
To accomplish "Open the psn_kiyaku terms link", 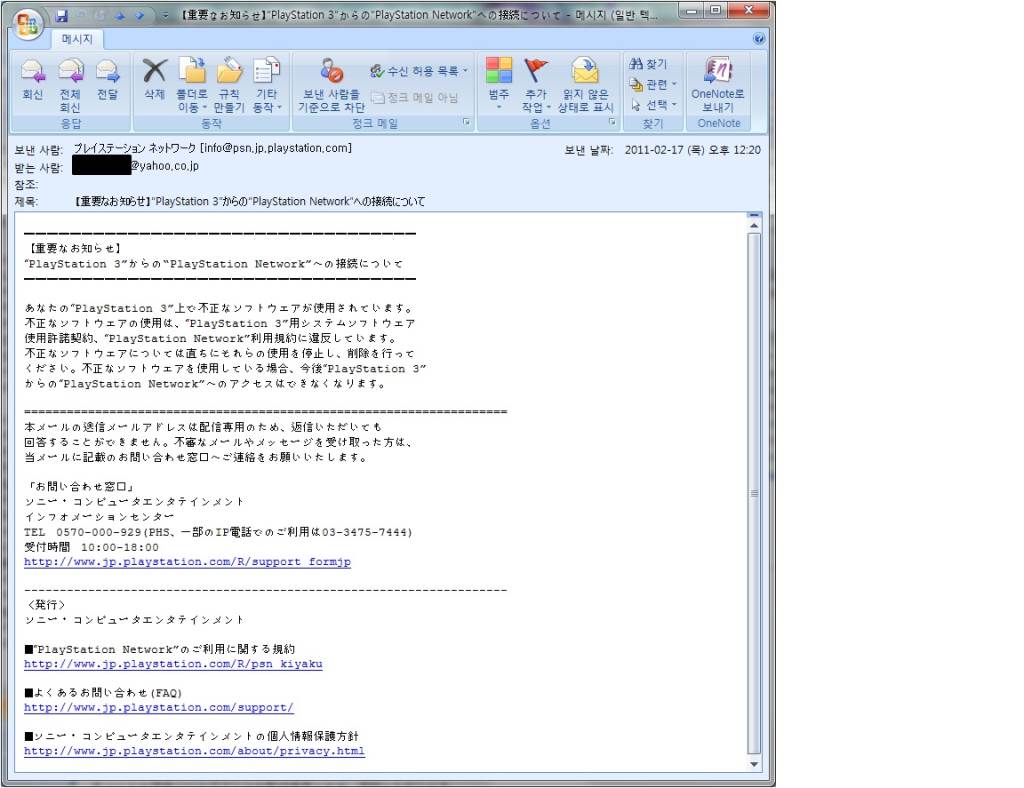I will point(173,664).
